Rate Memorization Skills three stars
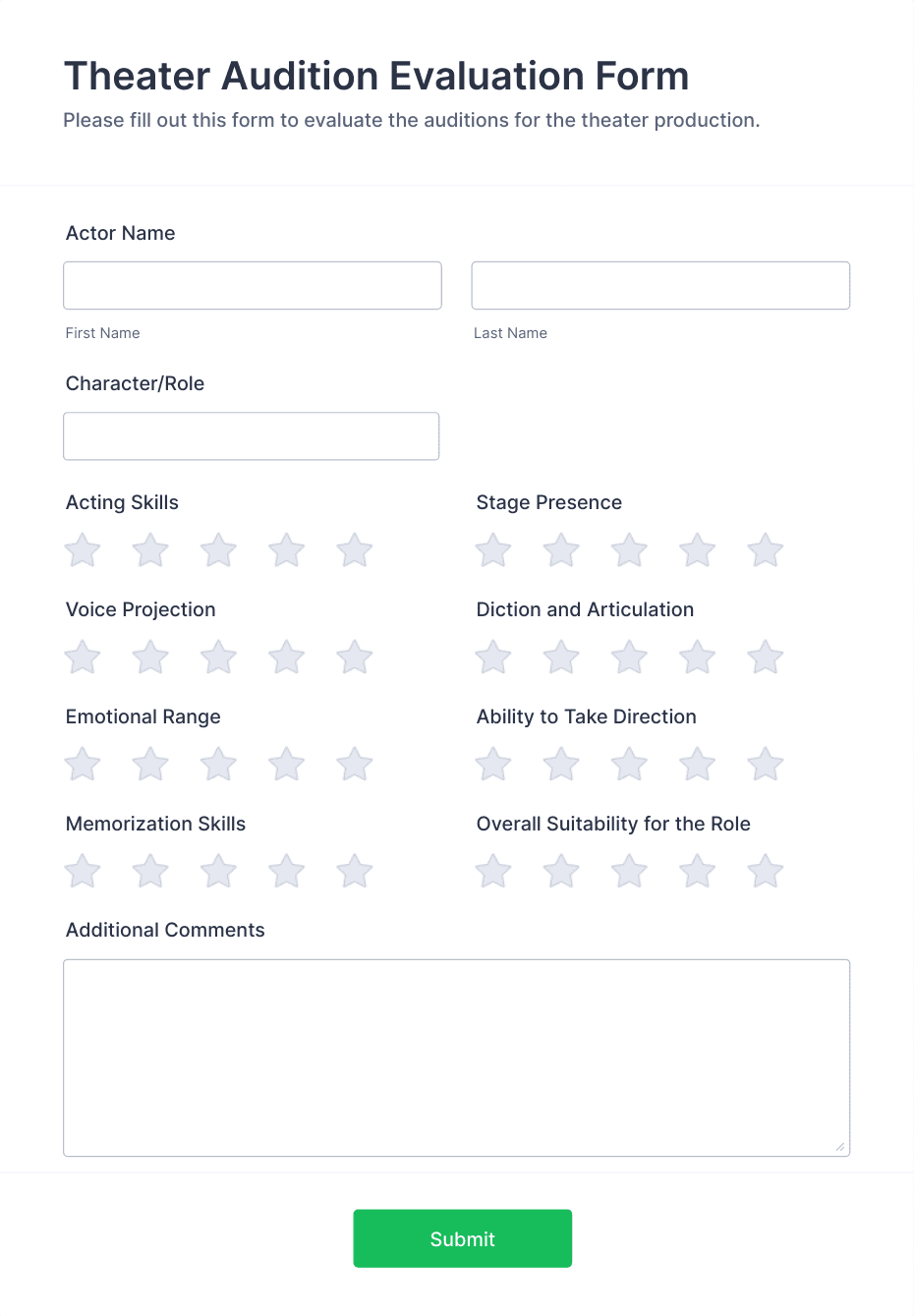914x1316 pixels. (217, 871)
